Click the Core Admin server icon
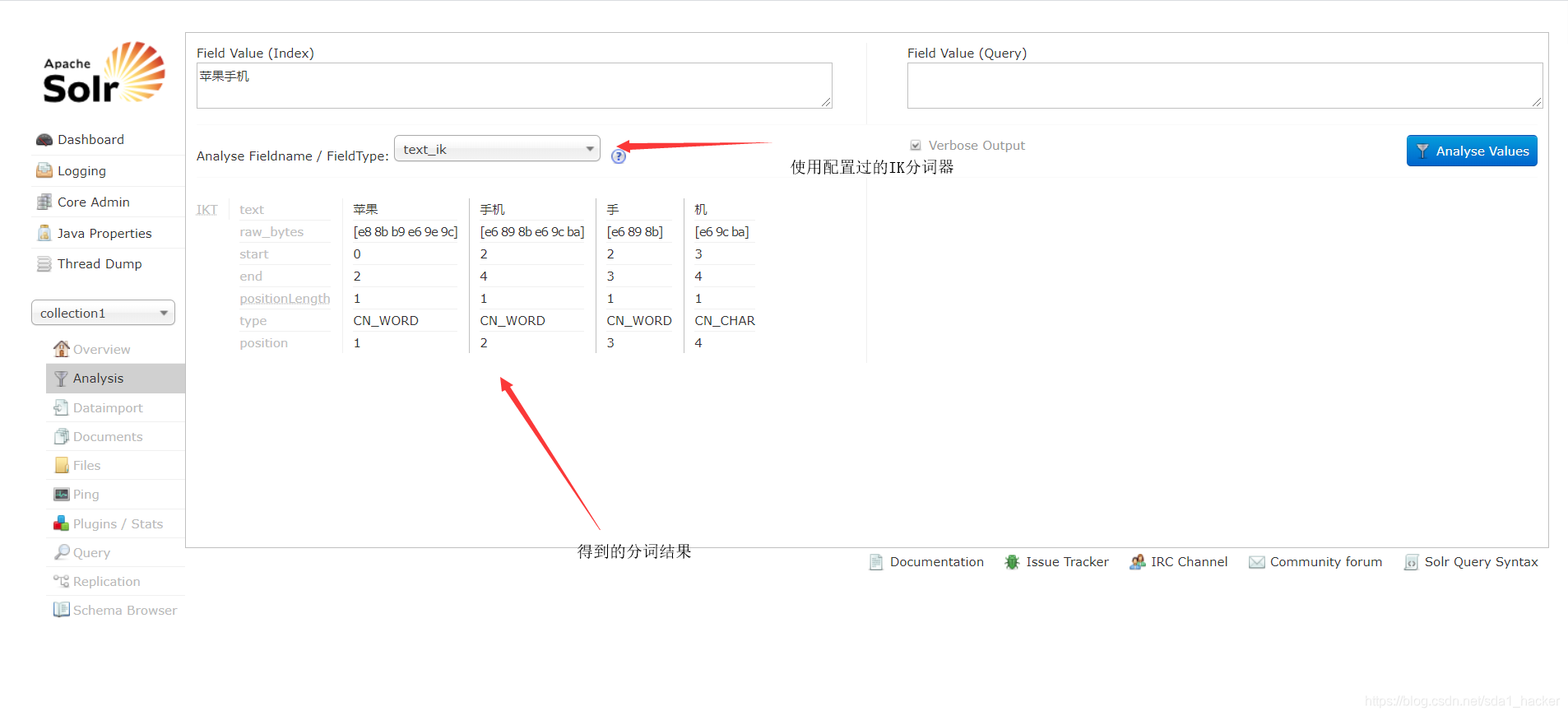Viewport: 1568px width, 716px height. (x=44, y=202)
